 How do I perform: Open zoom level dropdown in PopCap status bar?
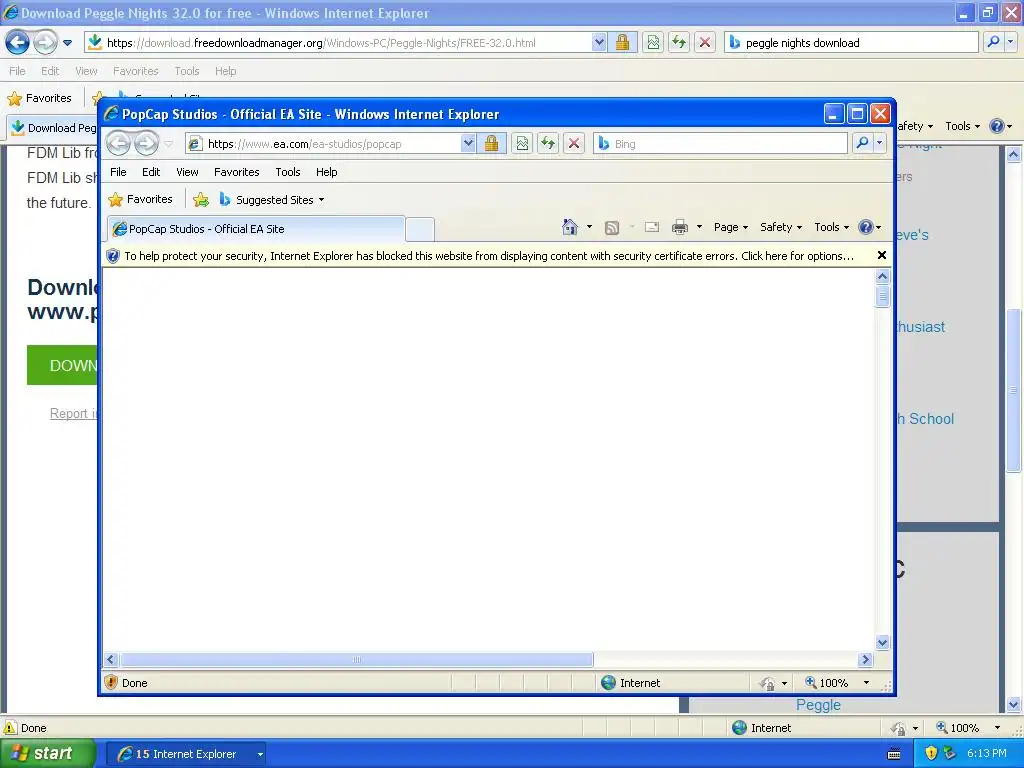[866, 682]
